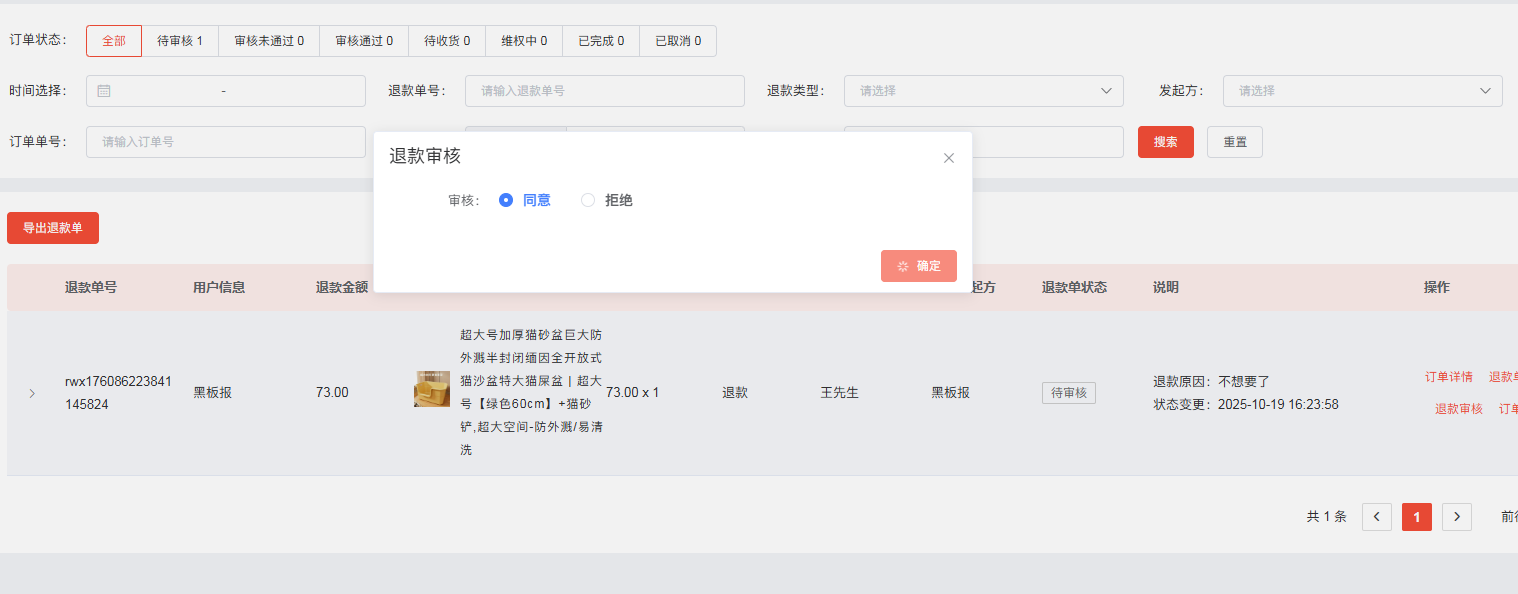This screenshot has height=594, width=1518.
Task: Click the 重置 button
Action: (x=1234, y=142)
